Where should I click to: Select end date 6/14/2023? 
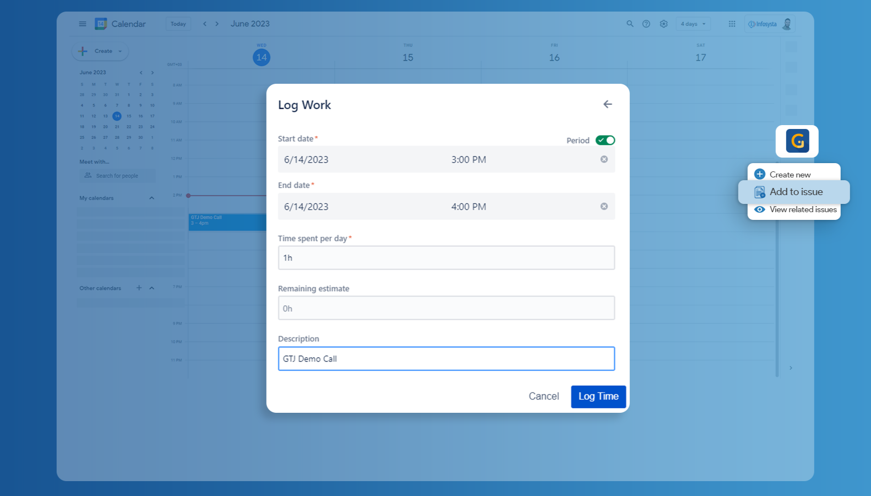click(306, 207)
